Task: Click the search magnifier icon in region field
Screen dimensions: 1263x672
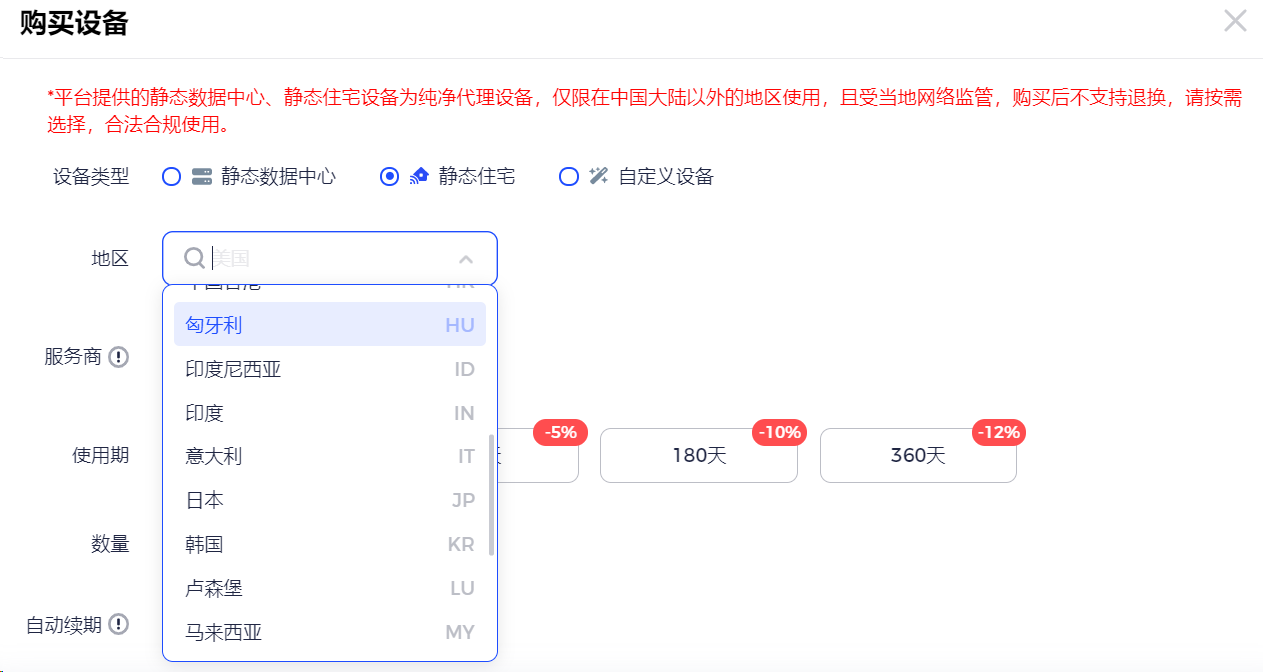Action: [x=194, y=259]
